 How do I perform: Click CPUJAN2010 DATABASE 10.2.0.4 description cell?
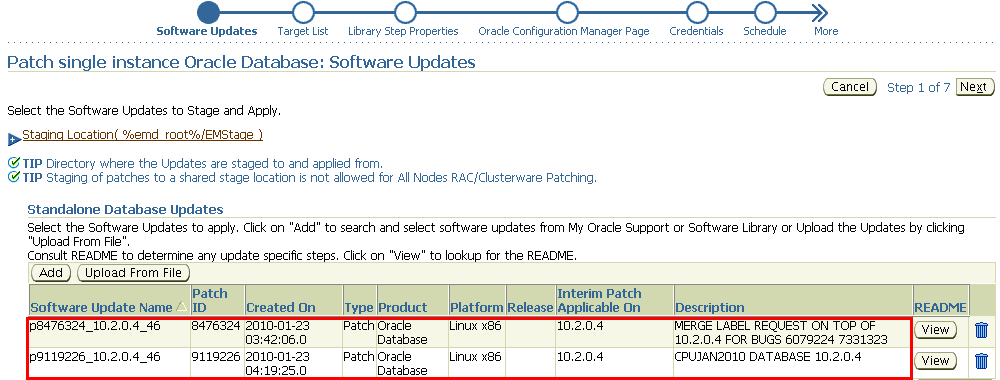[793, 362]
